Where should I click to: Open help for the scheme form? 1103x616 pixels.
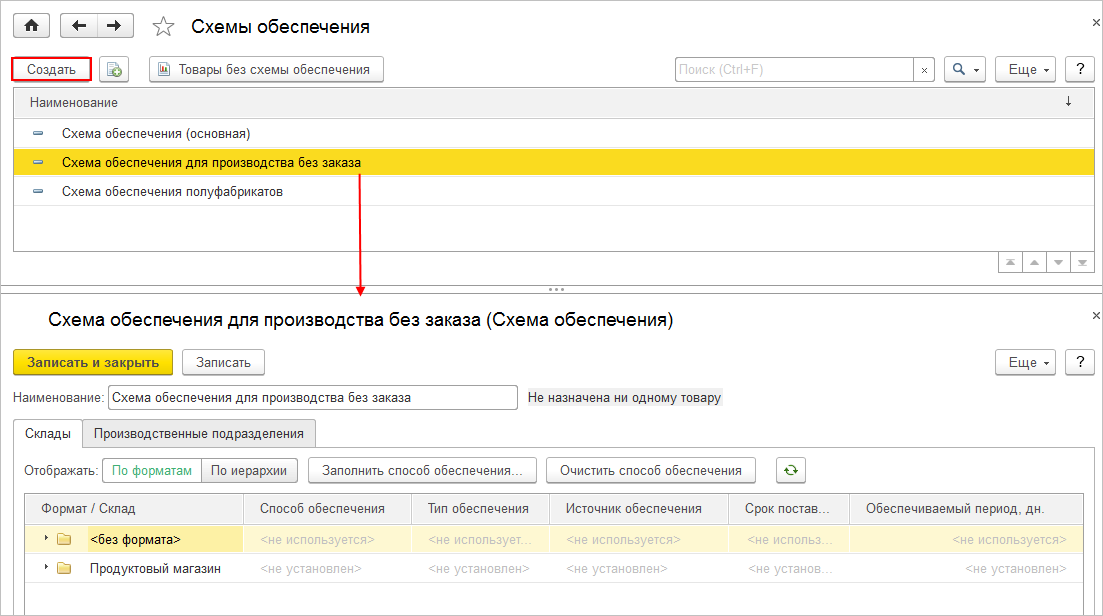coord(1080,362)
